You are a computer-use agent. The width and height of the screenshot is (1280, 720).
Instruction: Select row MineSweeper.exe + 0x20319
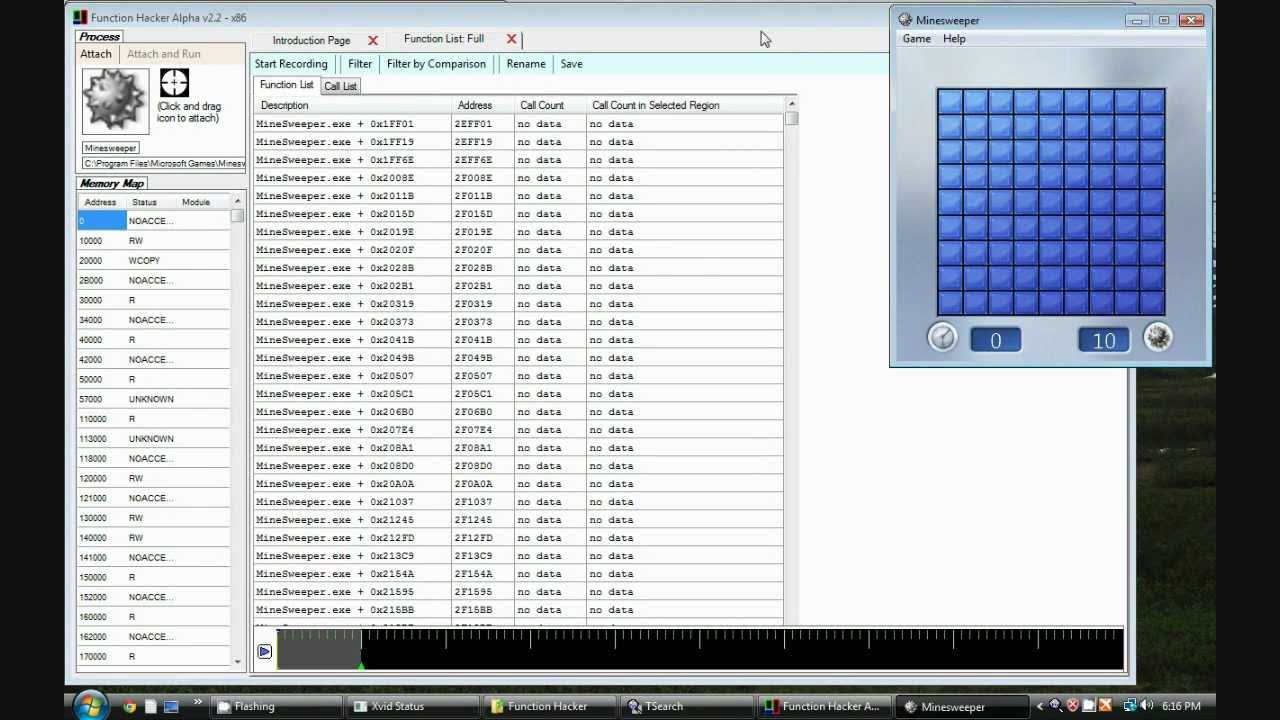(518, 304)
